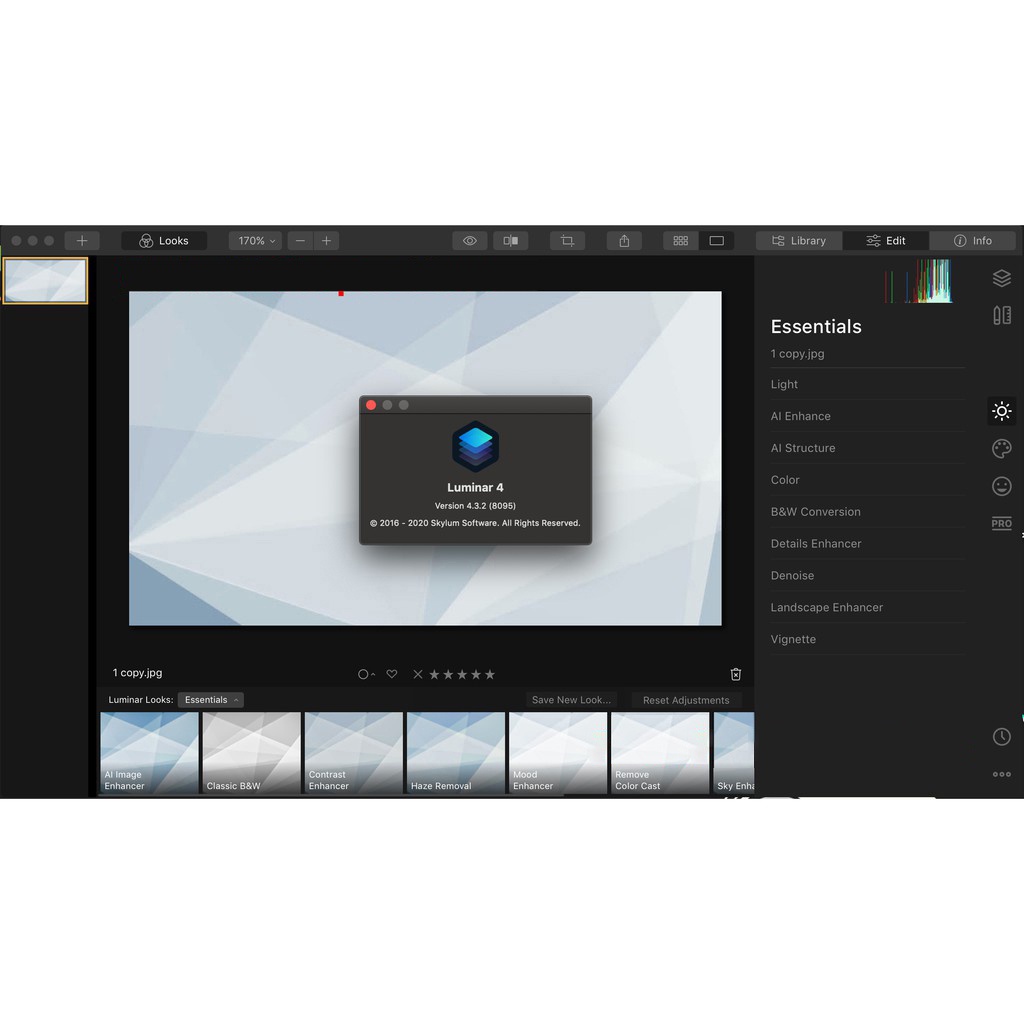Click the Crop tool icon

pyautogui.click(x=567, y=241)
